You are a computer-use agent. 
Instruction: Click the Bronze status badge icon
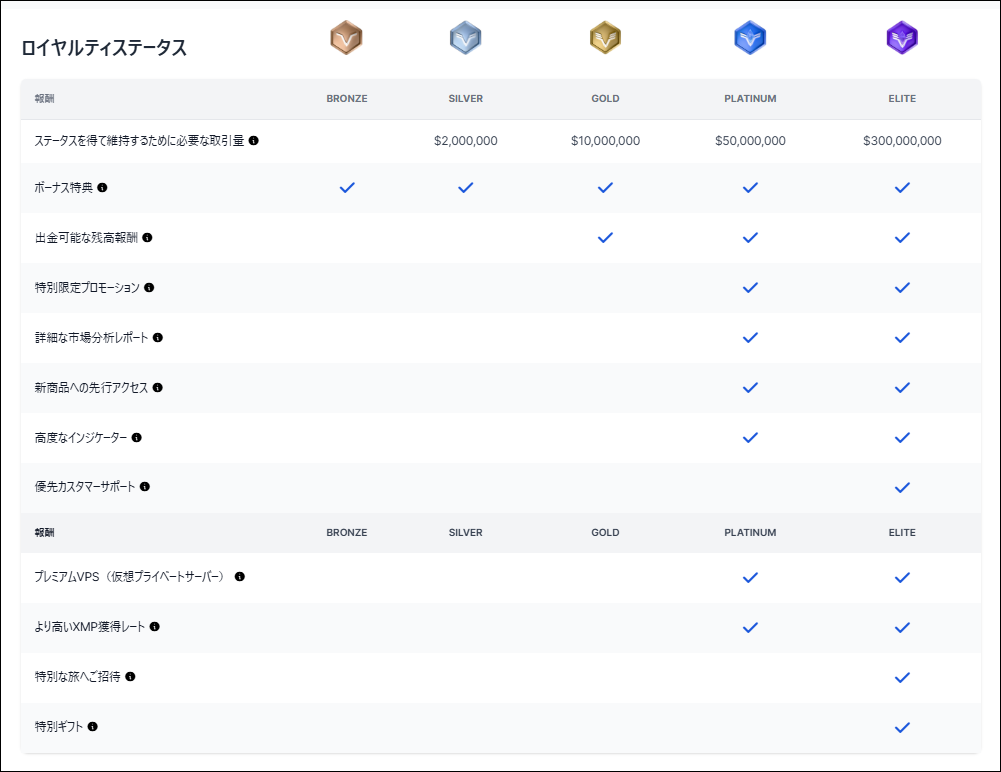[346, 39]
